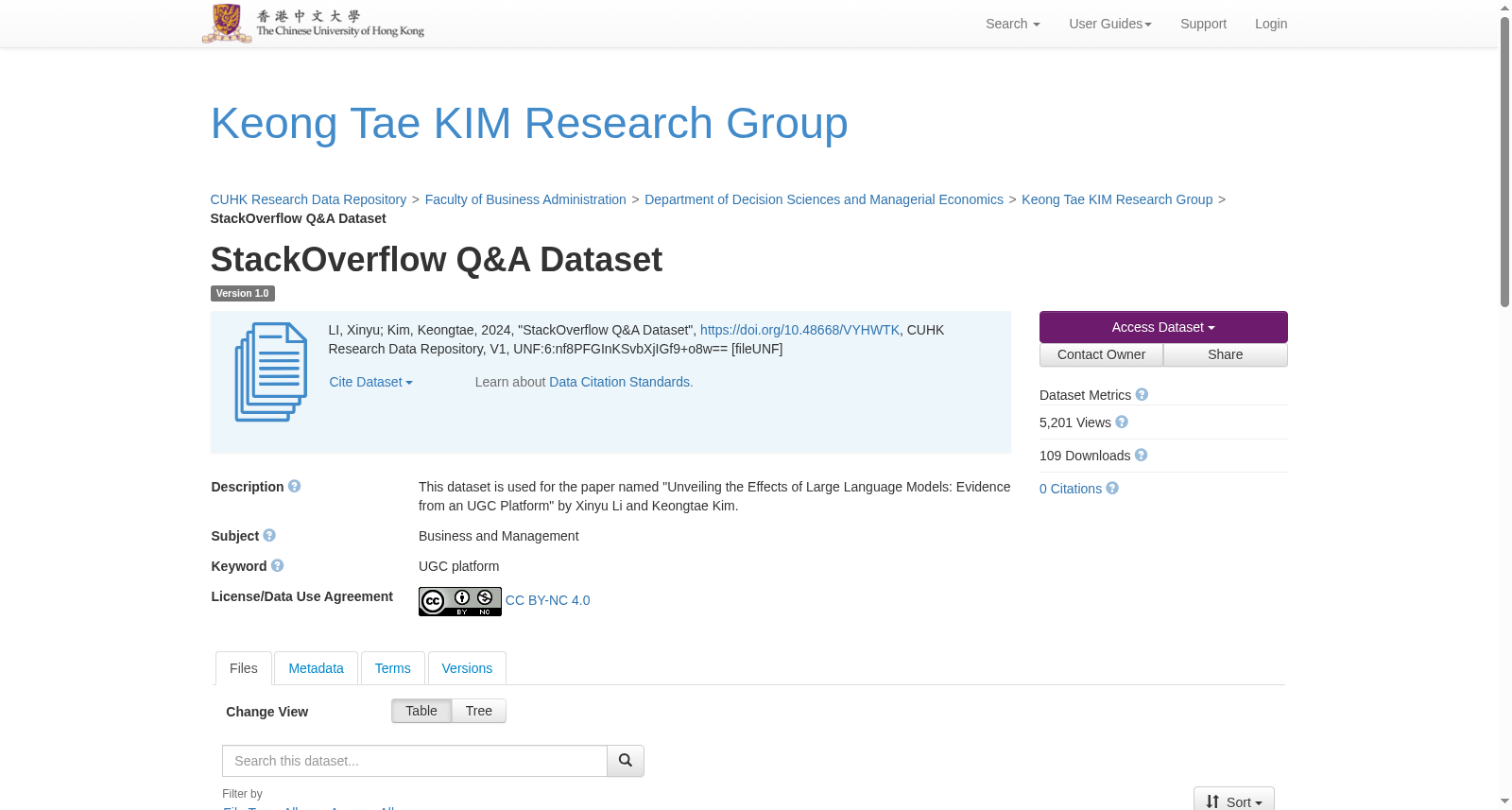Open Department of Decision Sciences breadcrumb
The width and height of the screenshot is (1512, 810).
[x=824, y=199]
